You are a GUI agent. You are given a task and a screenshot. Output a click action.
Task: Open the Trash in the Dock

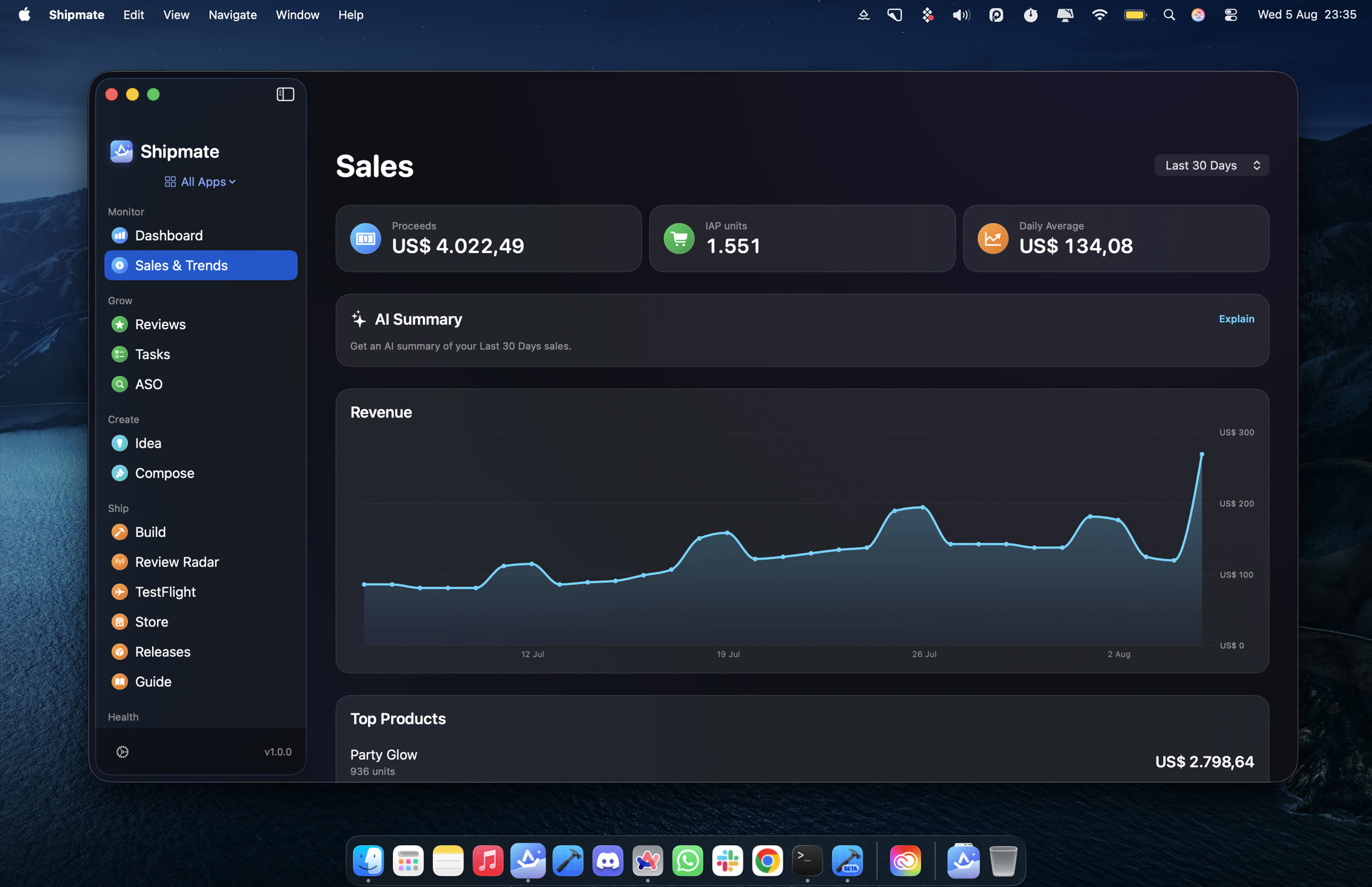[x=1003, y=861]
